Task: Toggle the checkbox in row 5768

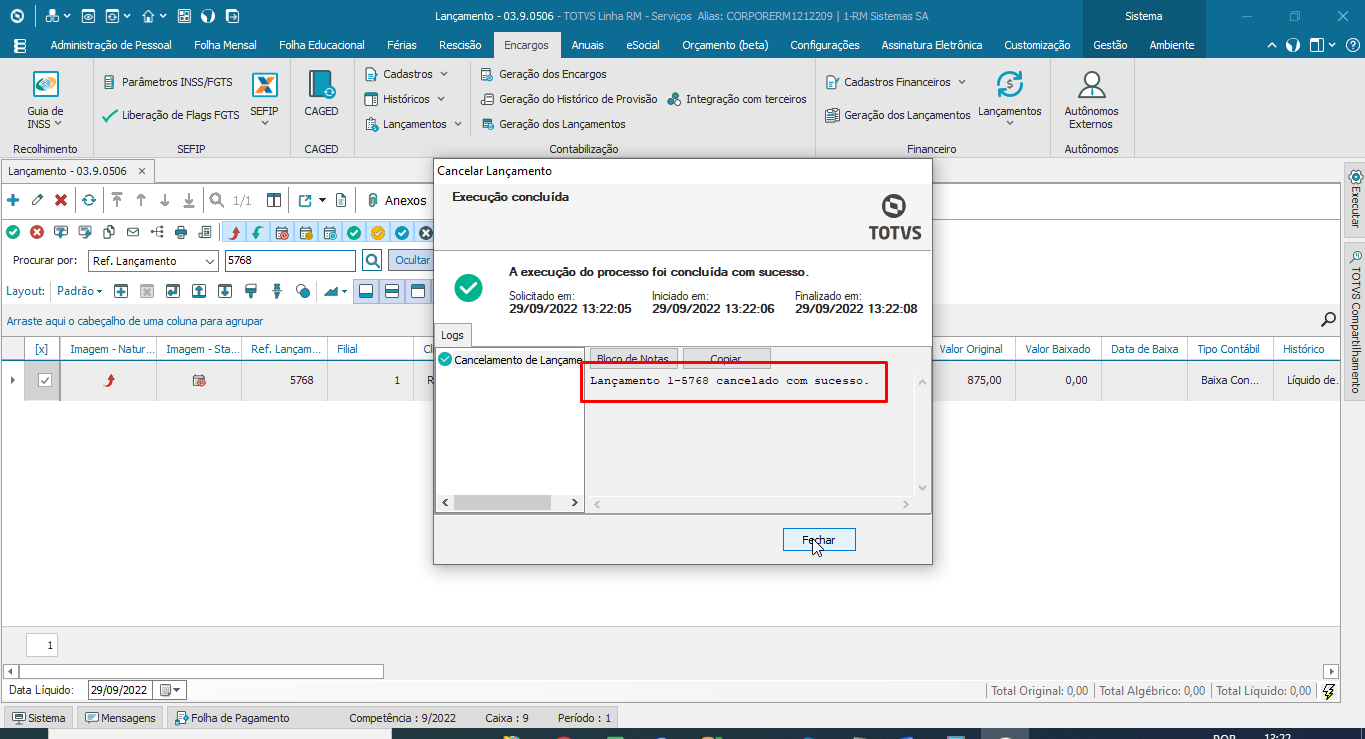Action: click(45, 380)
